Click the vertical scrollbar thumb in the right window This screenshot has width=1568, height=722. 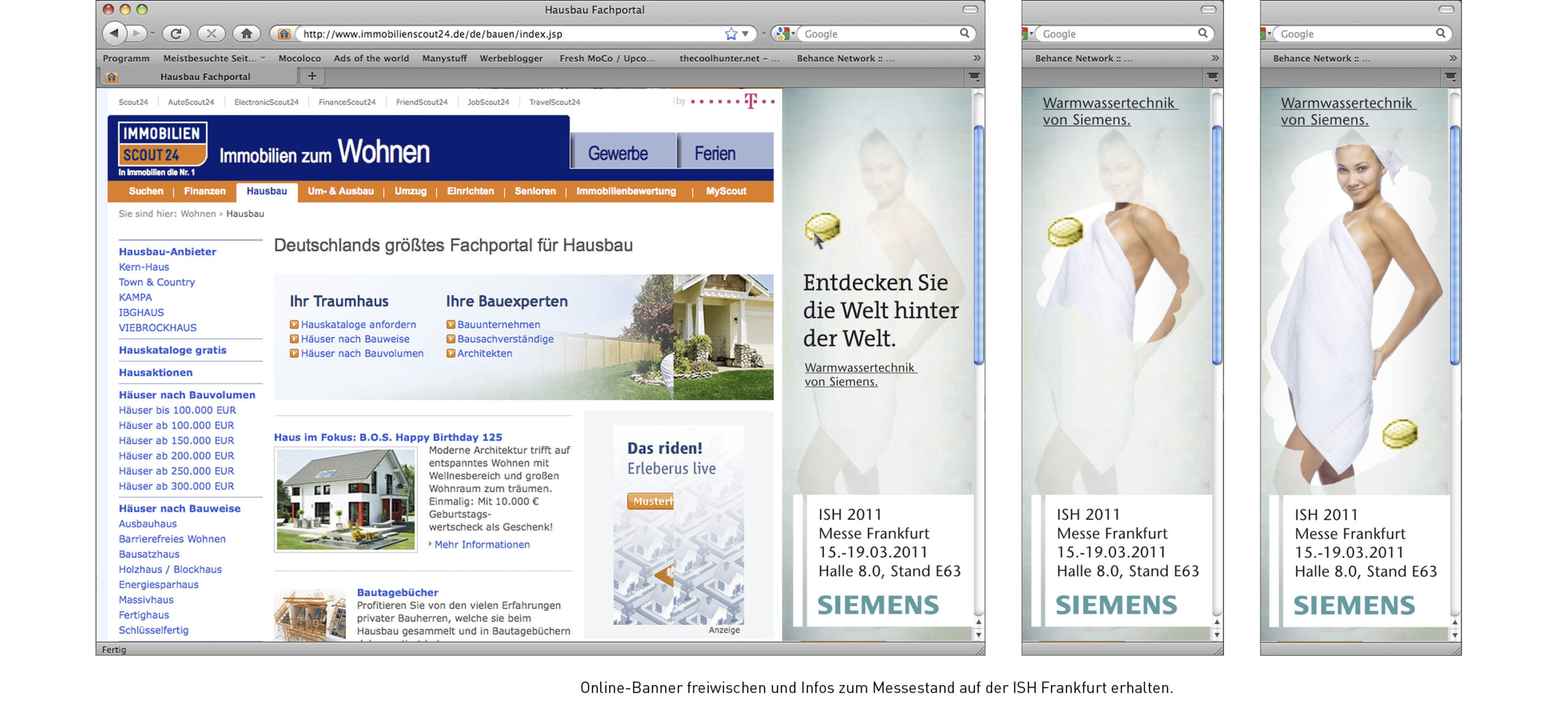[1455, 245]
